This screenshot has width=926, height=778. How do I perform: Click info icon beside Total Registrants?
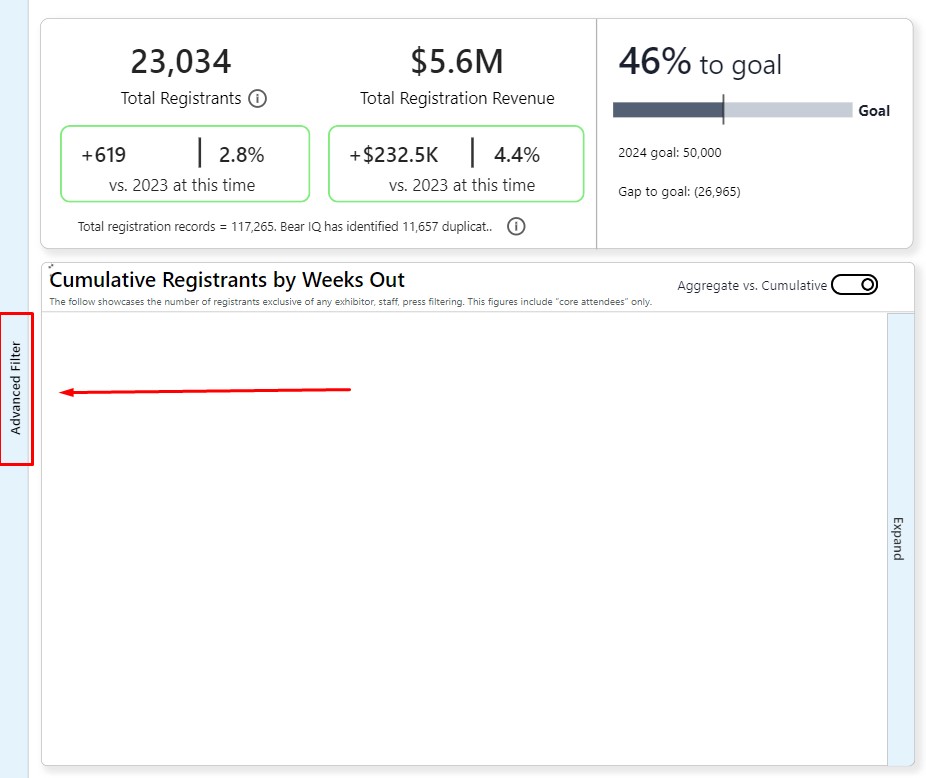point(257,98)
